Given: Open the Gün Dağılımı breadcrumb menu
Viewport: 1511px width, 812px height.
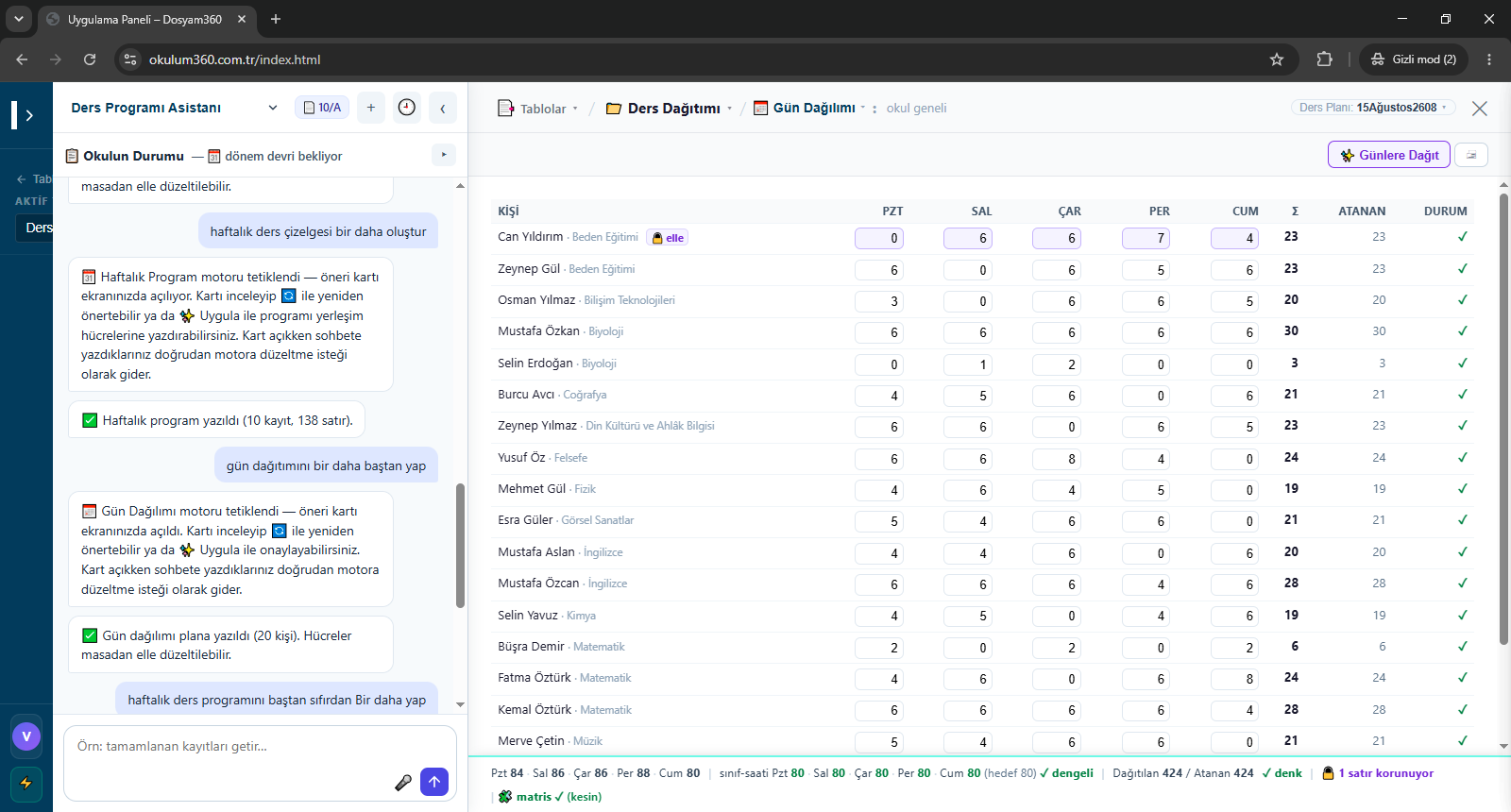Looking at the screenshot, I should pos(810,108).
